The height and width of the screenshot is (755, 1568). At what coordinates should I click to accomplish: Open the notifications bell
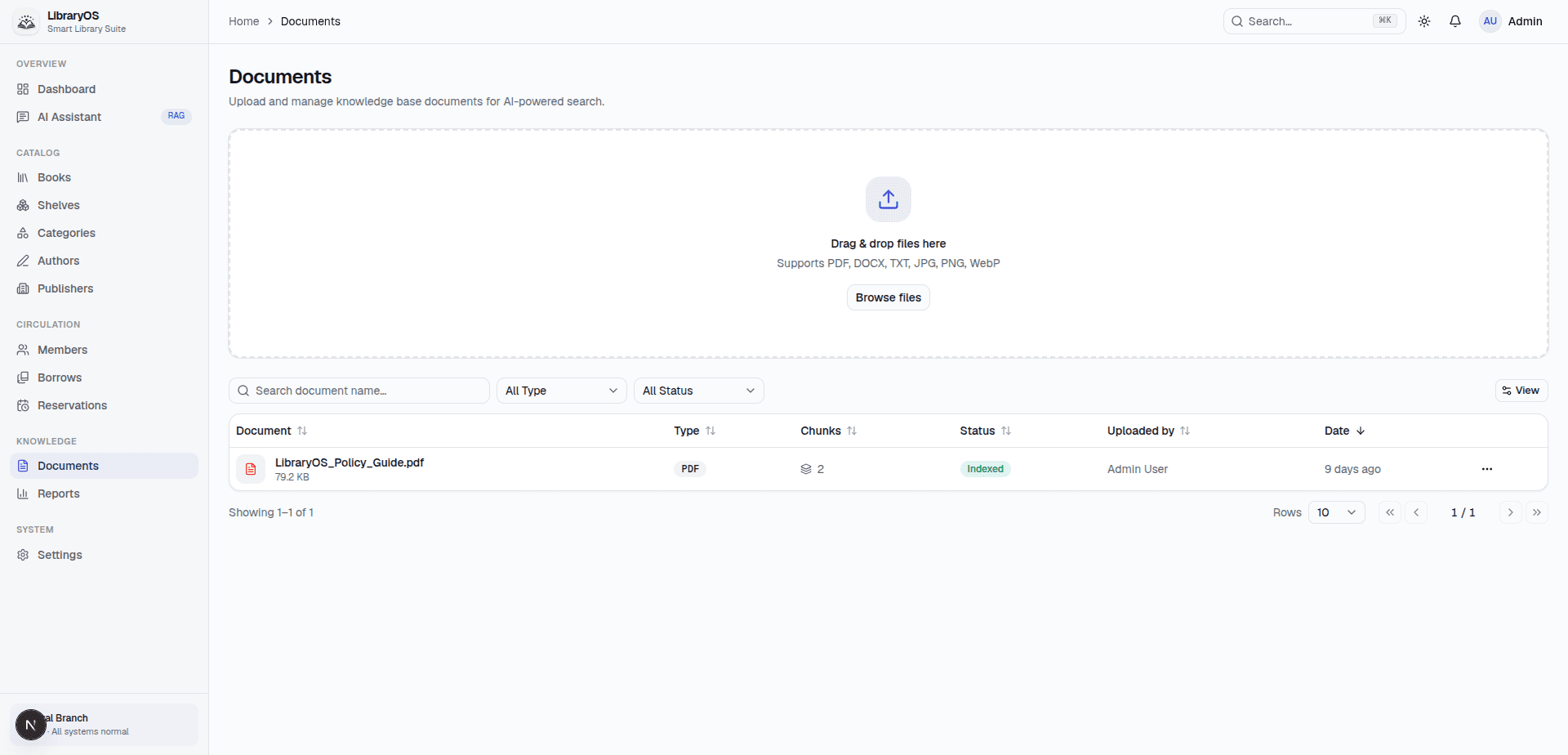(x=1455, y=21)
